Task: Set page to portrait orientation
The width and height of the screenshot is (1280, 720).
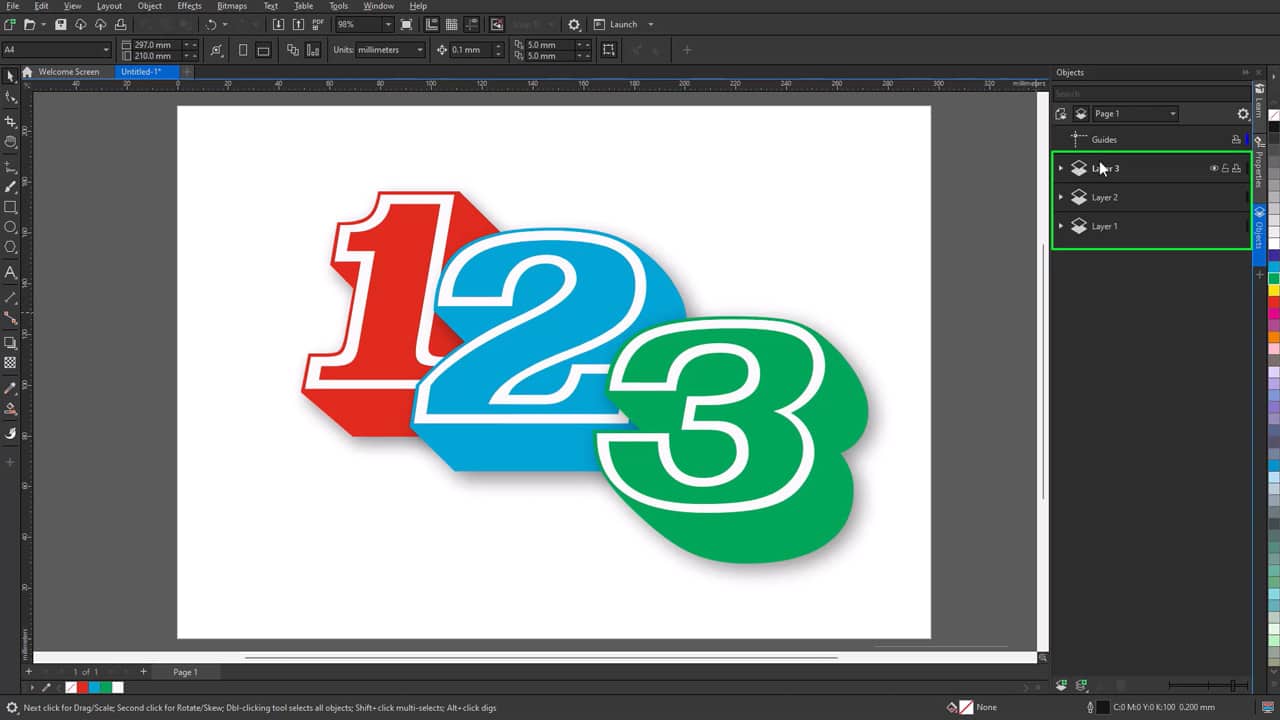Action: pos(243,50)
